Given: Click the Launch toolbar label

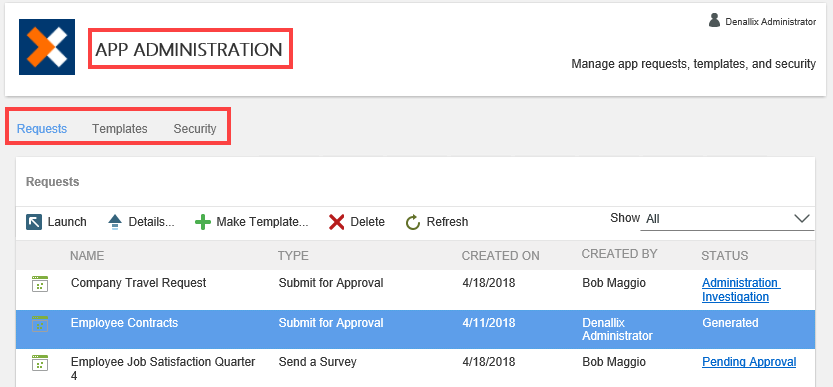Looking at the screenshot, I should [67, 222].
